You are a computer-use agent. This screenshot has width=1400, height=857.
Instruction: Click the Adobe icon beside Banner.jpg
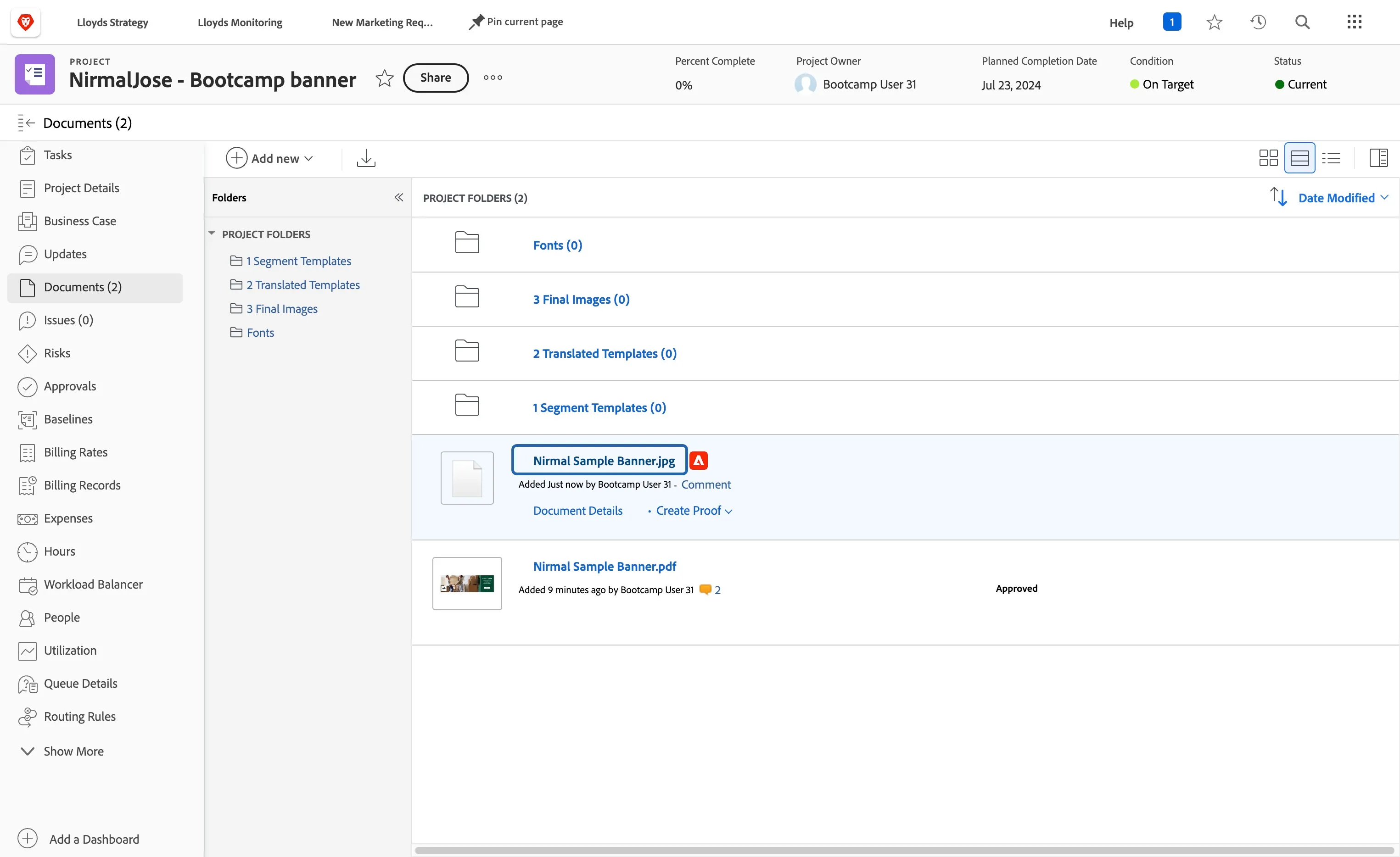[x=698, y=461]
